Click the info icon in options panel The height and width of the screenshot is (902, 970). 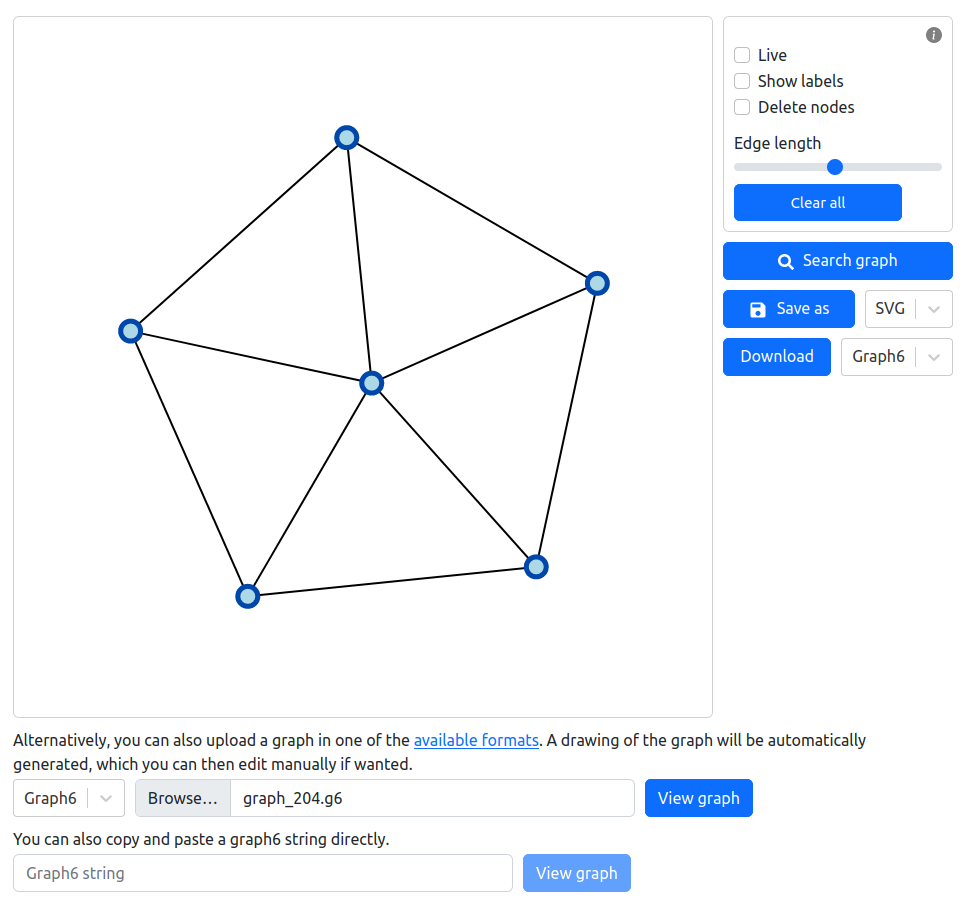pyautogui.click(x=934, y=35)
